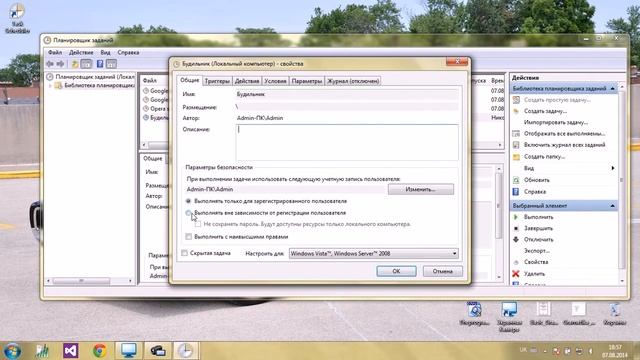640x360 pixels.
Task: Click Импортировать задачу... action
Action: (556, 122)
